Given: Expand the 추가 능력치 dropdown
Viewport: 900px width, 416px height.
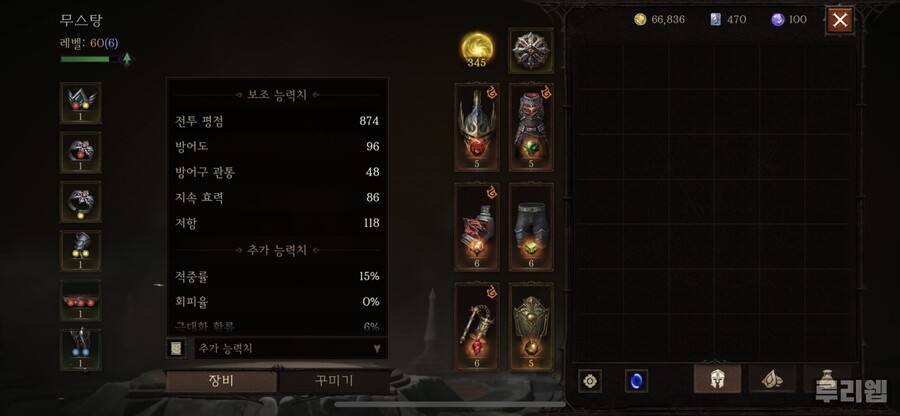Looking at the screenshot, I should tap(291, 348).
